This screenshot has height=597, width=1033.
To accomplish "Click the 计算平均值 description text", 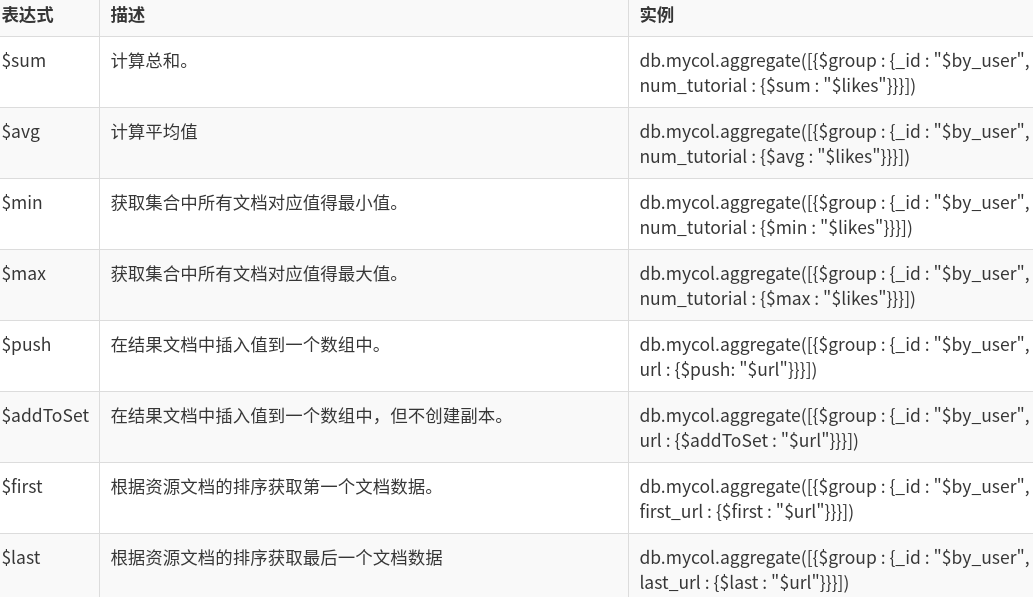I will (154, 132).
